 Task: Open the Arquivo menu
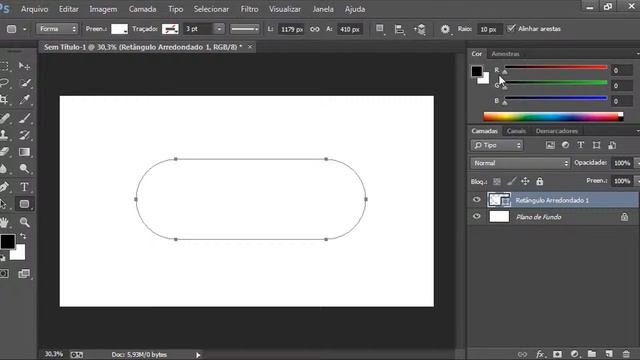point(34,9)
